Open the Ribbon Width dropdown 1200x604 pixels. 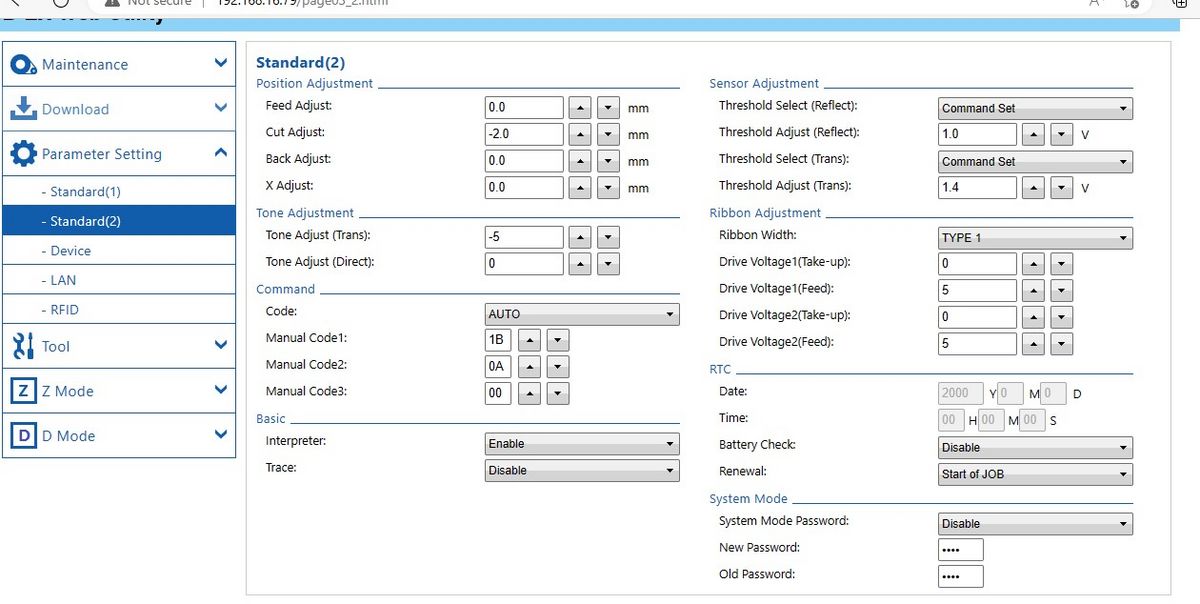pos(1034,238)
